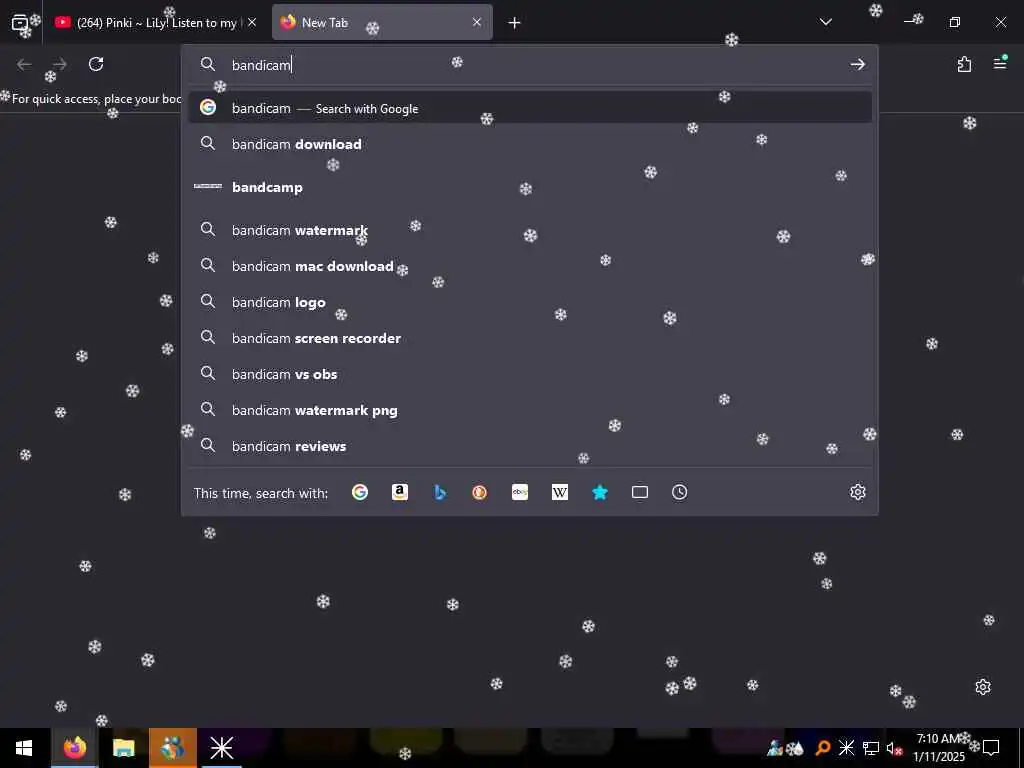Click the white asterisk tray icon
This screenshot has width=1024, height=768.
(846, 748)
